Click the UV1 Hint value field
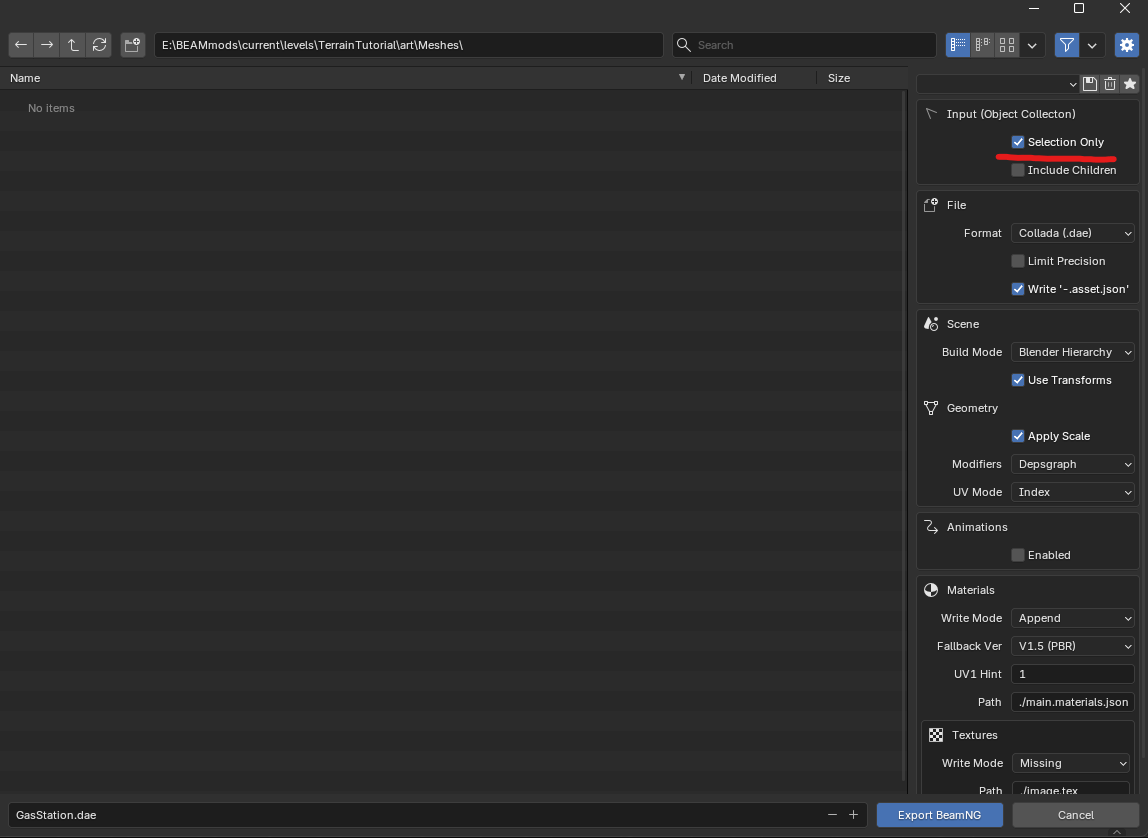The width and height of the screenshot is (1148, 838). (1073, 674)
